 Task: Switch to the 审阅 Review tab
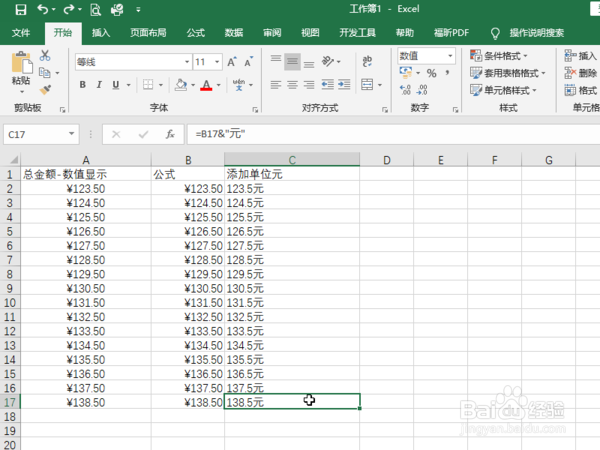pos(272,33)
